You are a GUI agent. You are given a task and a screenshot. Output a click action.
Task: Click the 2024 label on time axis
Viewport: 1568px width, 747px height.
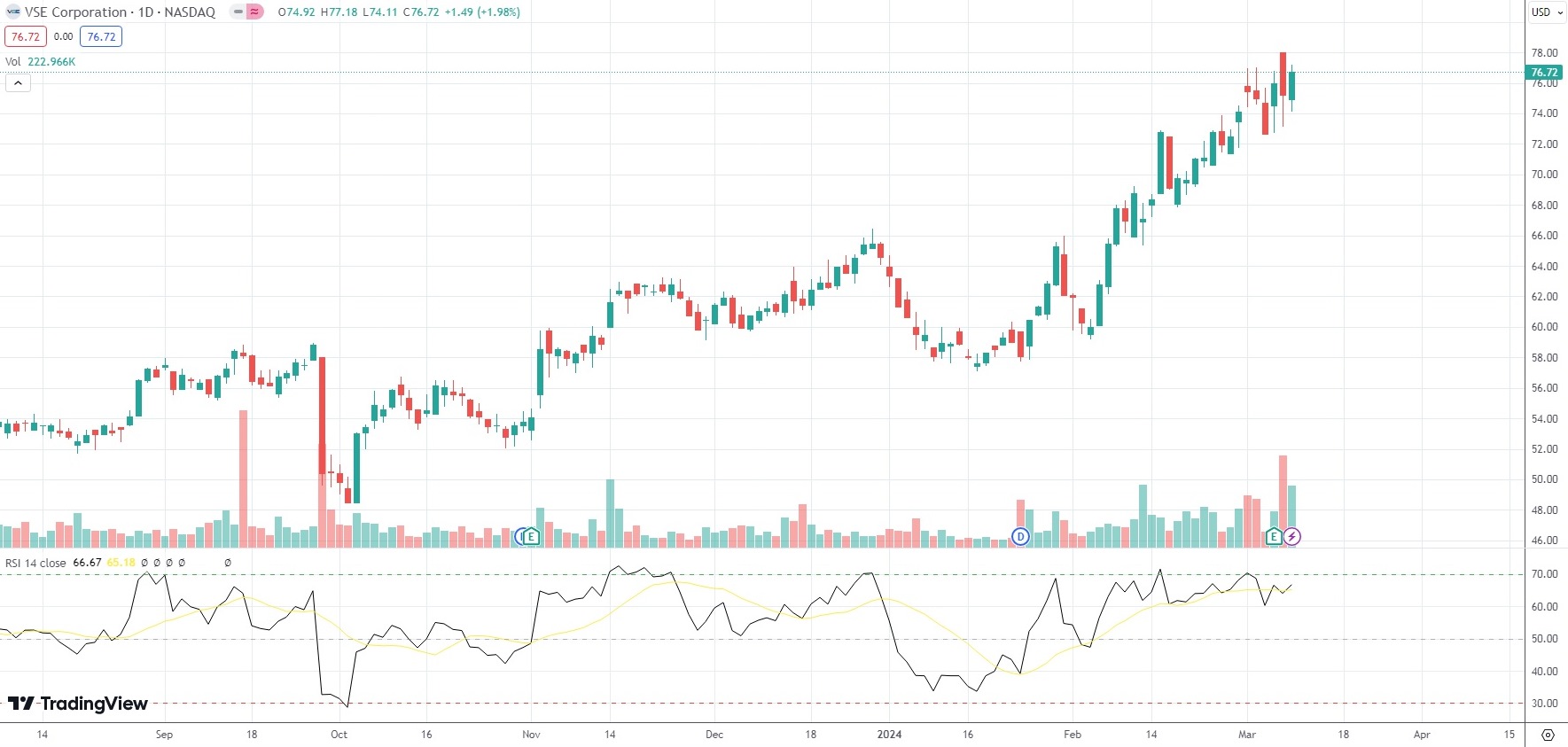point(889,735)
